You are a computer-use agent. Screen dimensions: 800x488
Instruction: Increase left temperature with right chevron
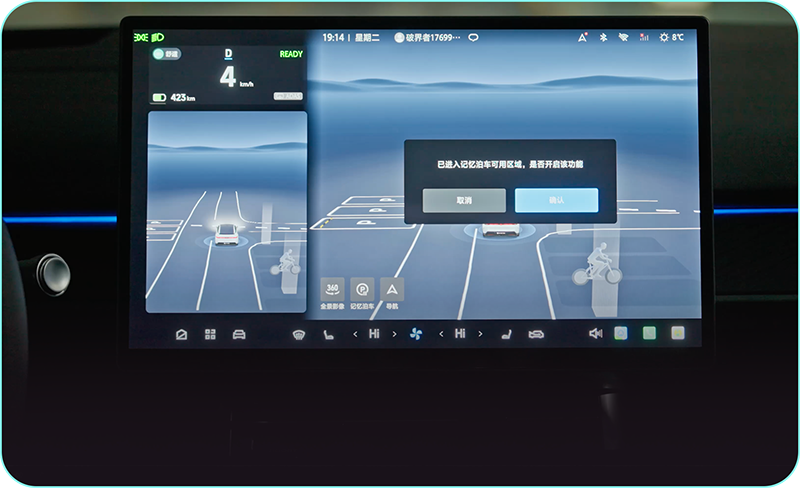coord(393,334)
